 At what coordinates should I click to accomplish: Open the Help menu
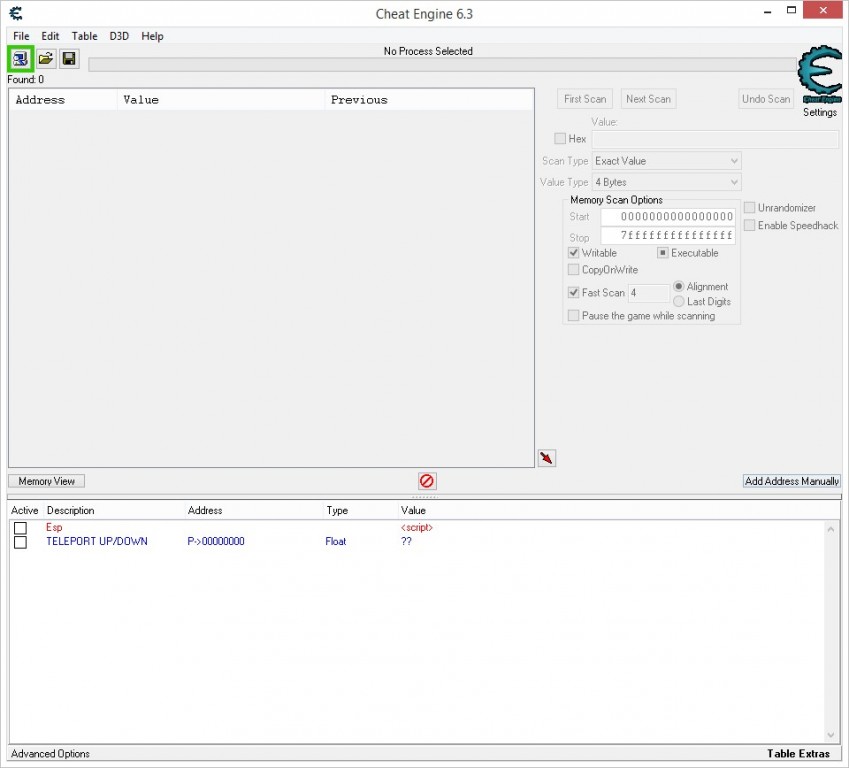(x=152, y=36)
